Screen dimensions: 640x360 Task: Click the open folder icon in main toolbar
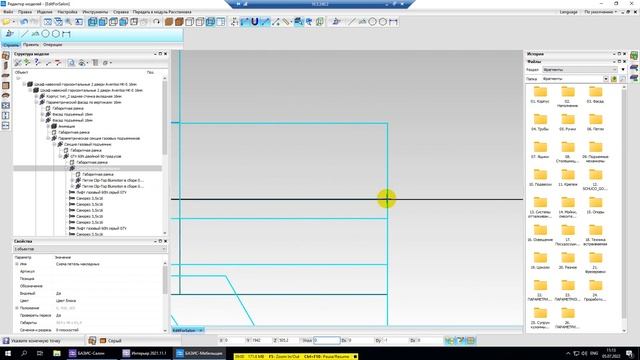pos(6,22)
